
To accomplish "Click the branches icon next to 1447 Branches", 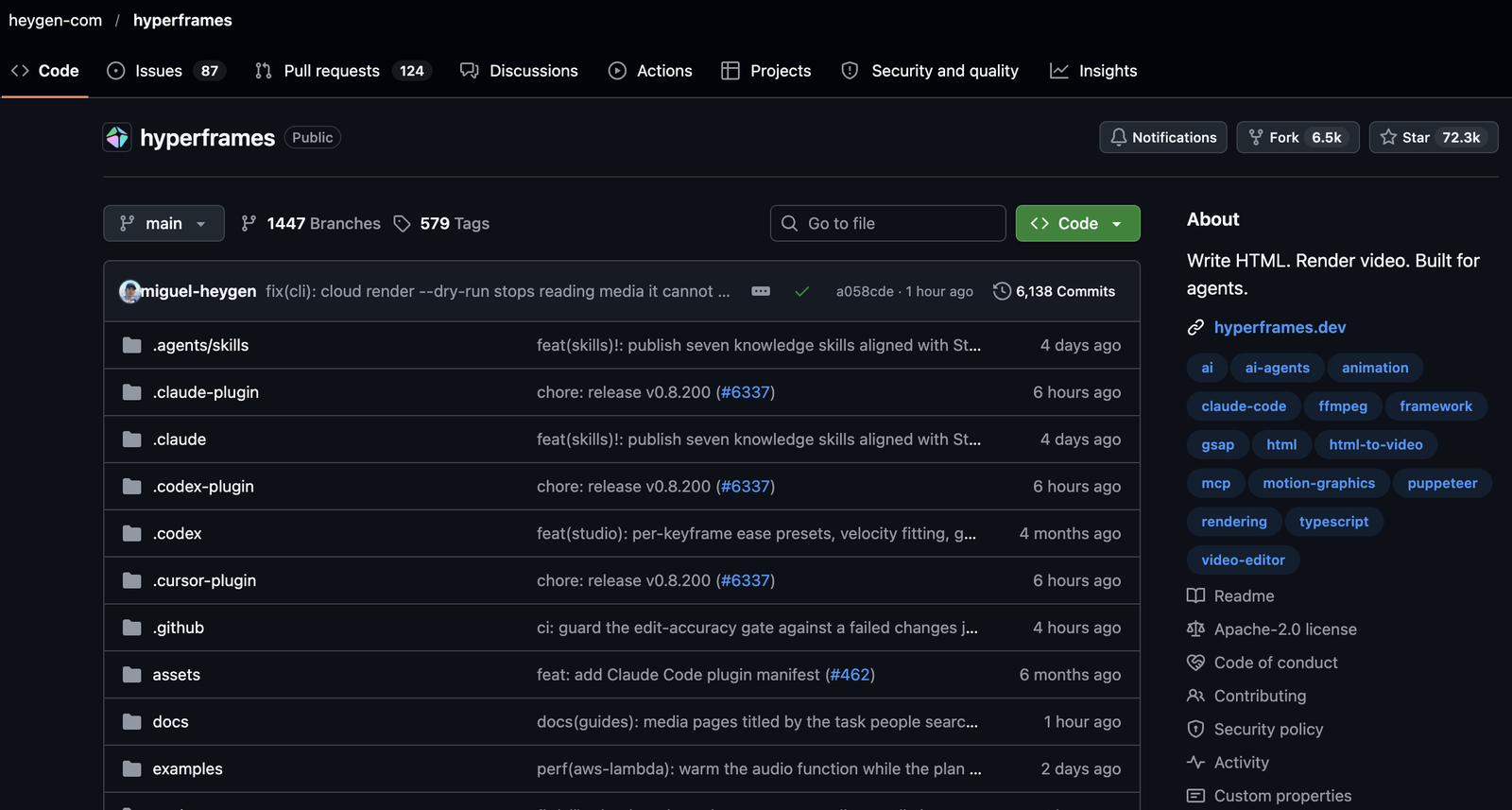I will pyautogui.click(x=249, y=224).
